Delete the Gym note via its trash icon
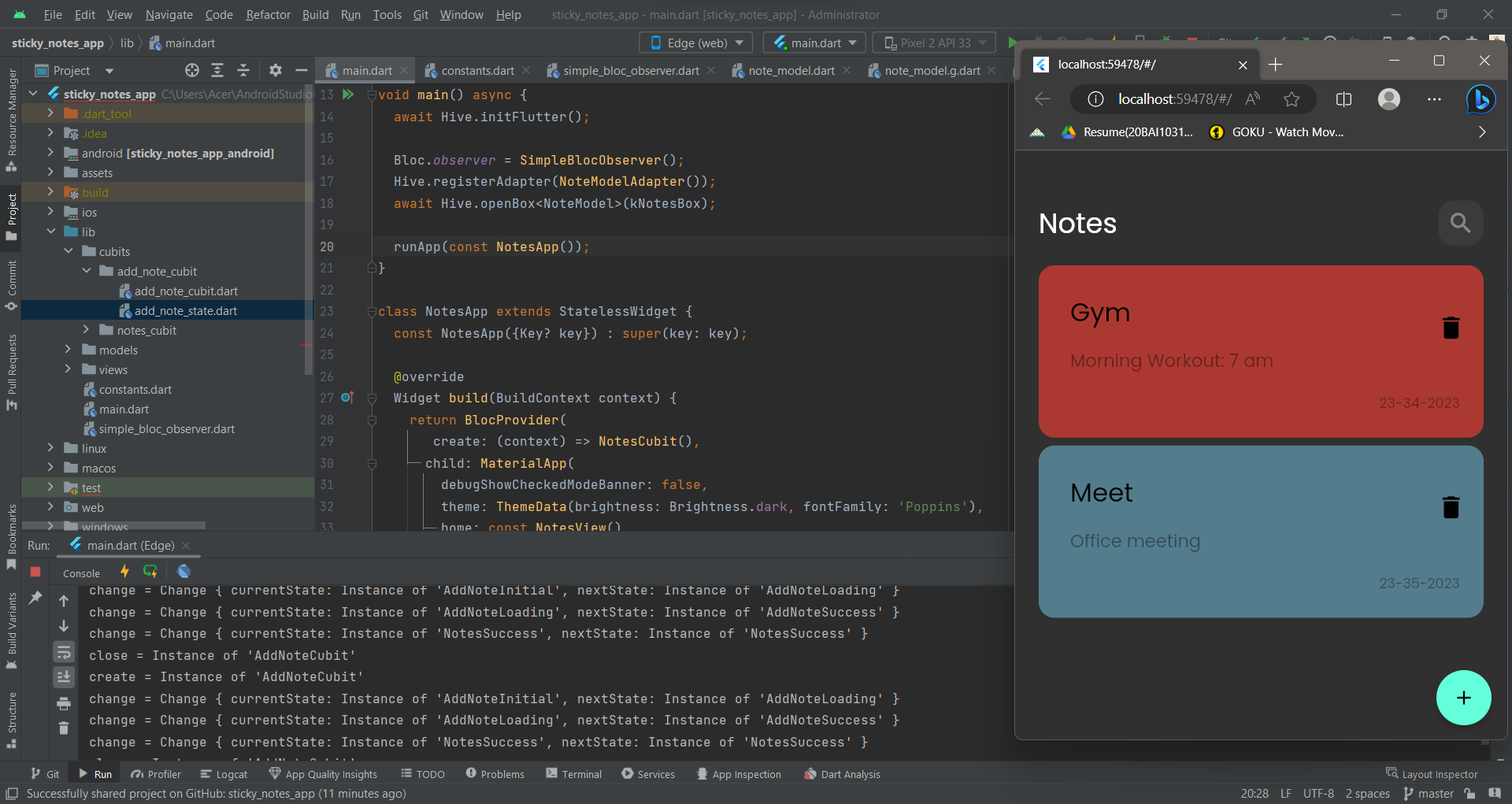1512x804 pixels. pos(1451,328)
